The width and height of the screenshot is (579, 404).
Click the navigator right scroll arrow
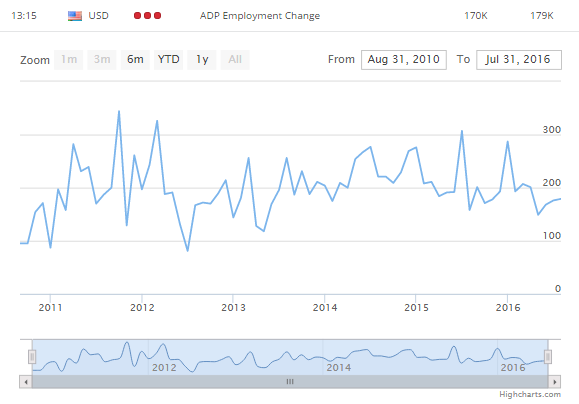555,381
